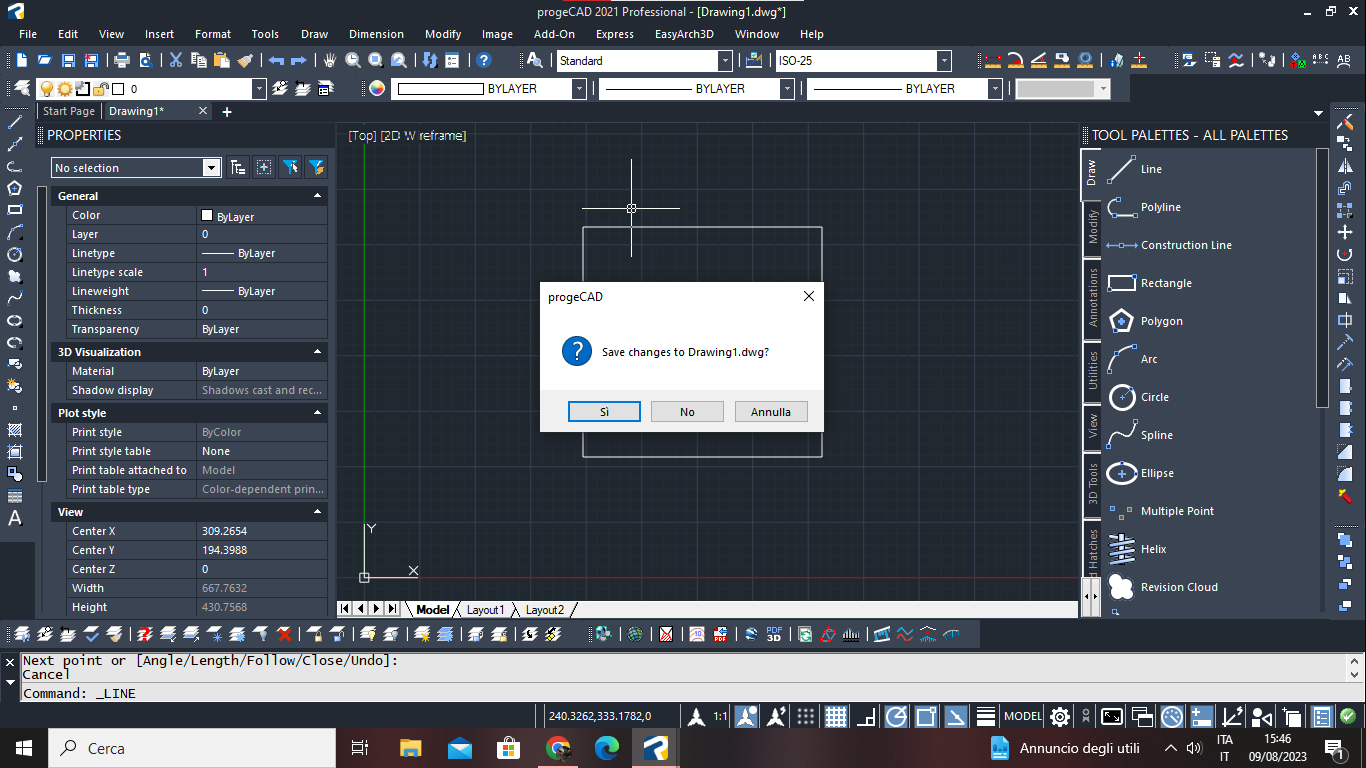Open the Dimension menu

pos(377,34)
